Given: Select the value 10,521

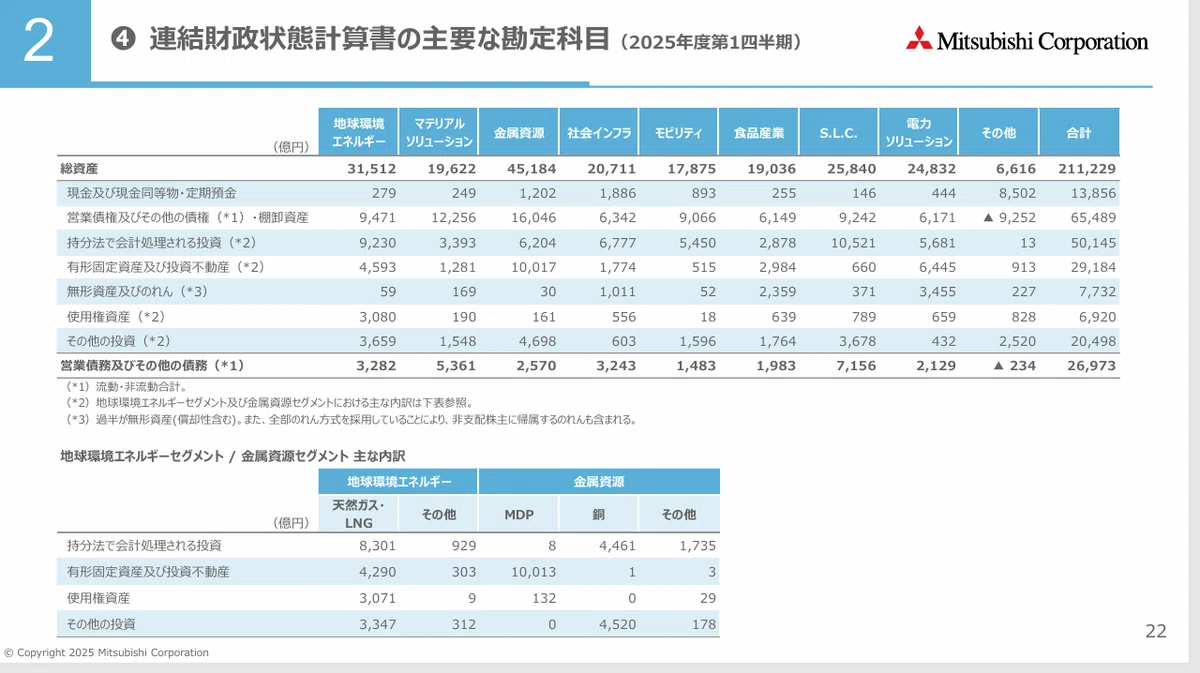Looking at the screenshot, I should [853, 242].
